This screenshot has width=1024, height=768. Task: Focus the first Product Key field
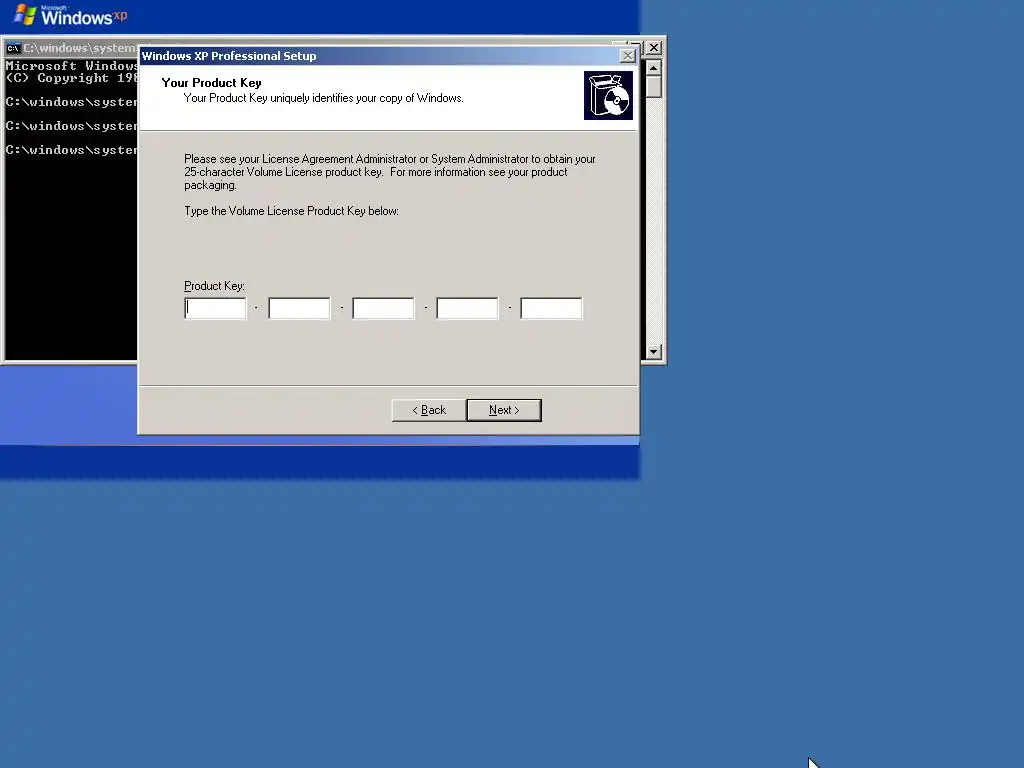tap(216, 308)
